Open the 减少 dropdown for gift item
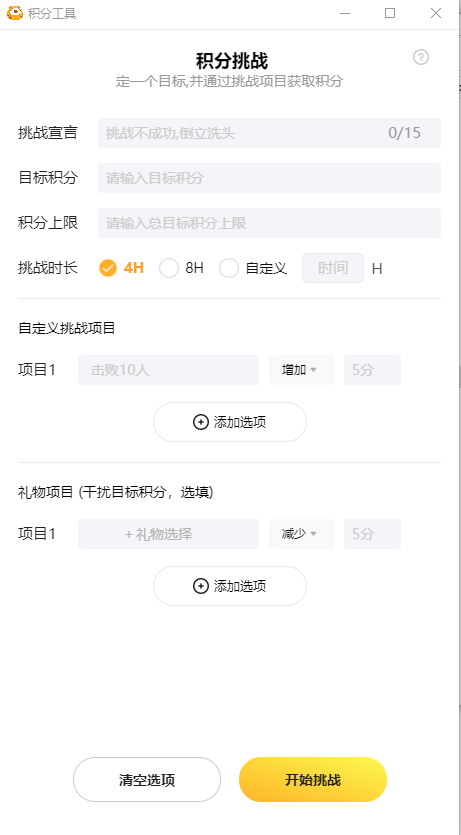Image resolution: width=461 pixels, height=835 pixels. pos(301,534)
